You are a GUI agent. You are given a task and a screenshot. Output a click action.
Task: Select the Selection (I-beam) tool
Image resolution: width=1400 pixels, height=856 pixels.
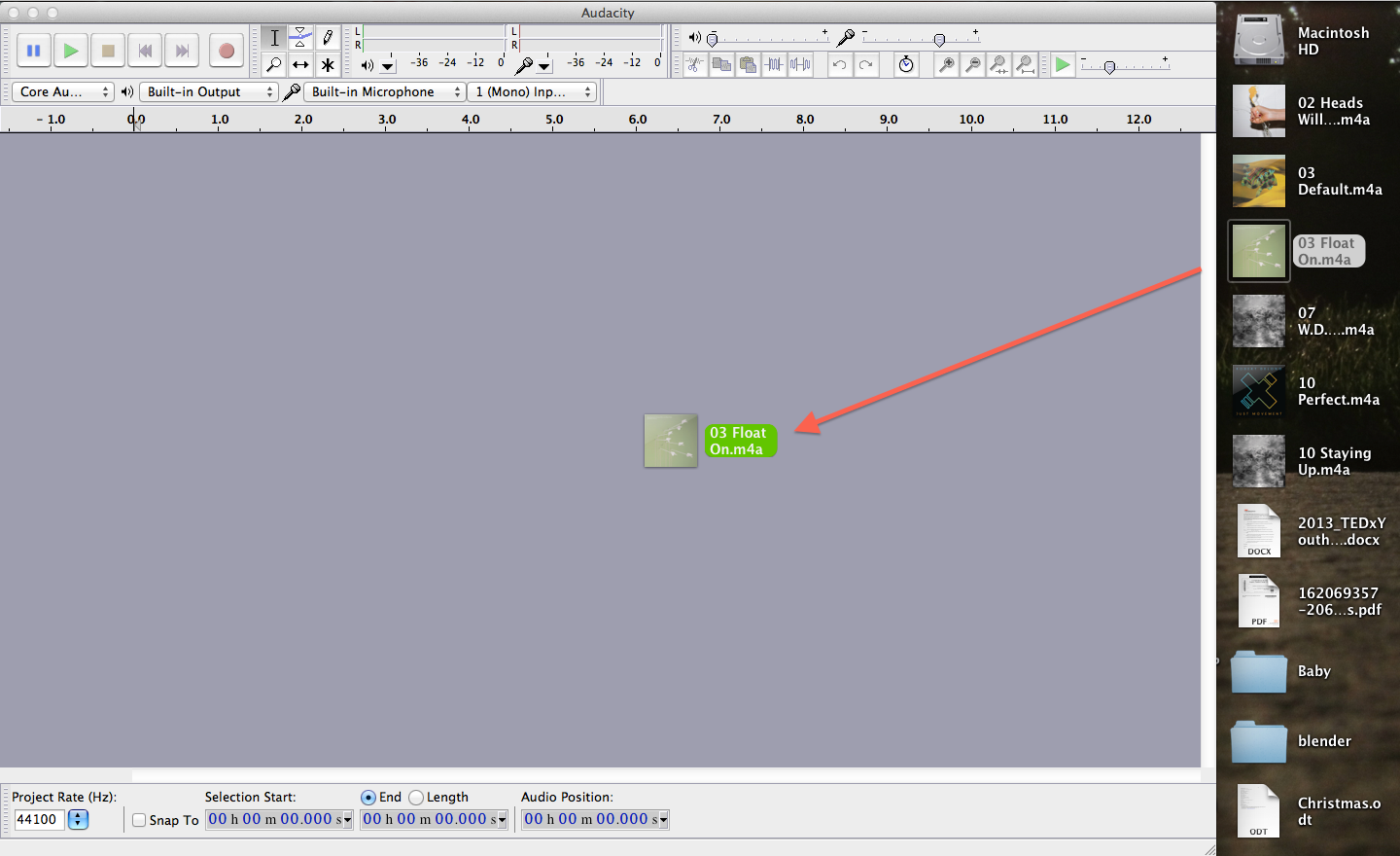click(274, 38)
